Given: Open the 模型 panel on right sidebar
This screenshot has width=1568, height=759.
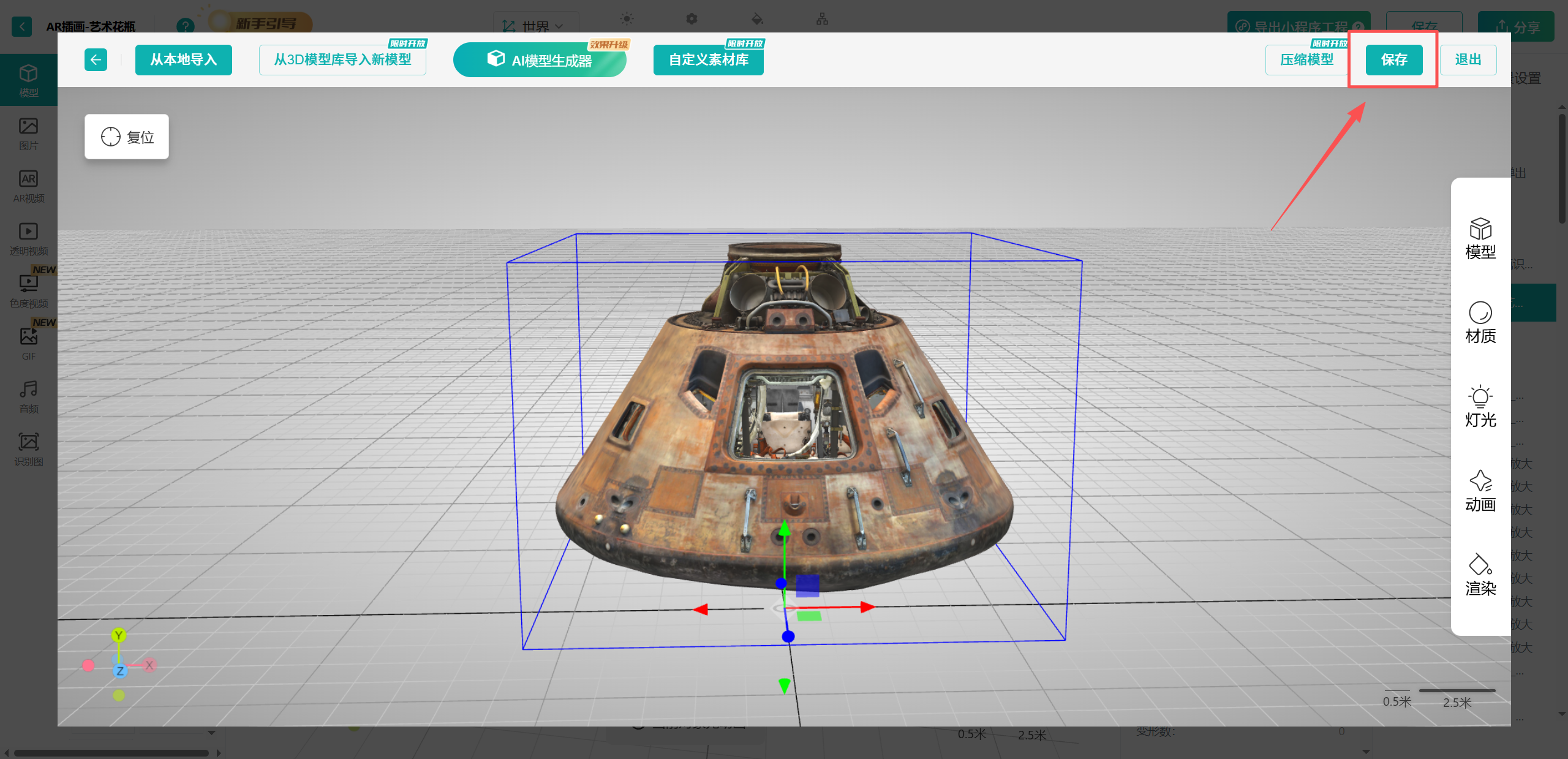Looking at the screenshot, I should point(1480,239).
